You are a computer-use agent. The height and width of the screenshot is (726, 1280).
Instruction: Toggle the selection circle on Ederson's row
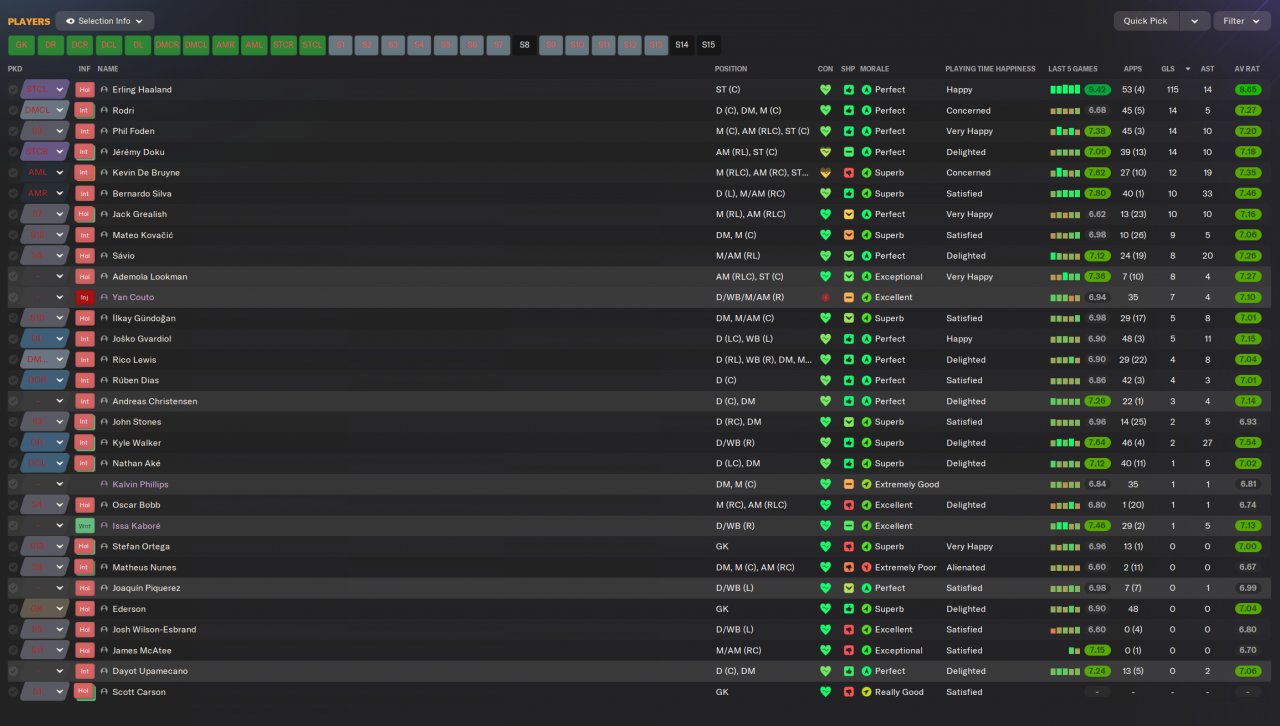13,609
